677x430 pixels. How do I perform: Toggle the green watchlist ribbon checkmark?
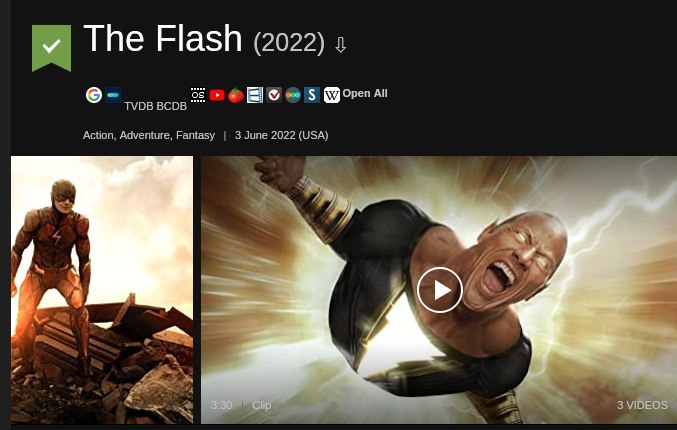[x=51, y=47]
